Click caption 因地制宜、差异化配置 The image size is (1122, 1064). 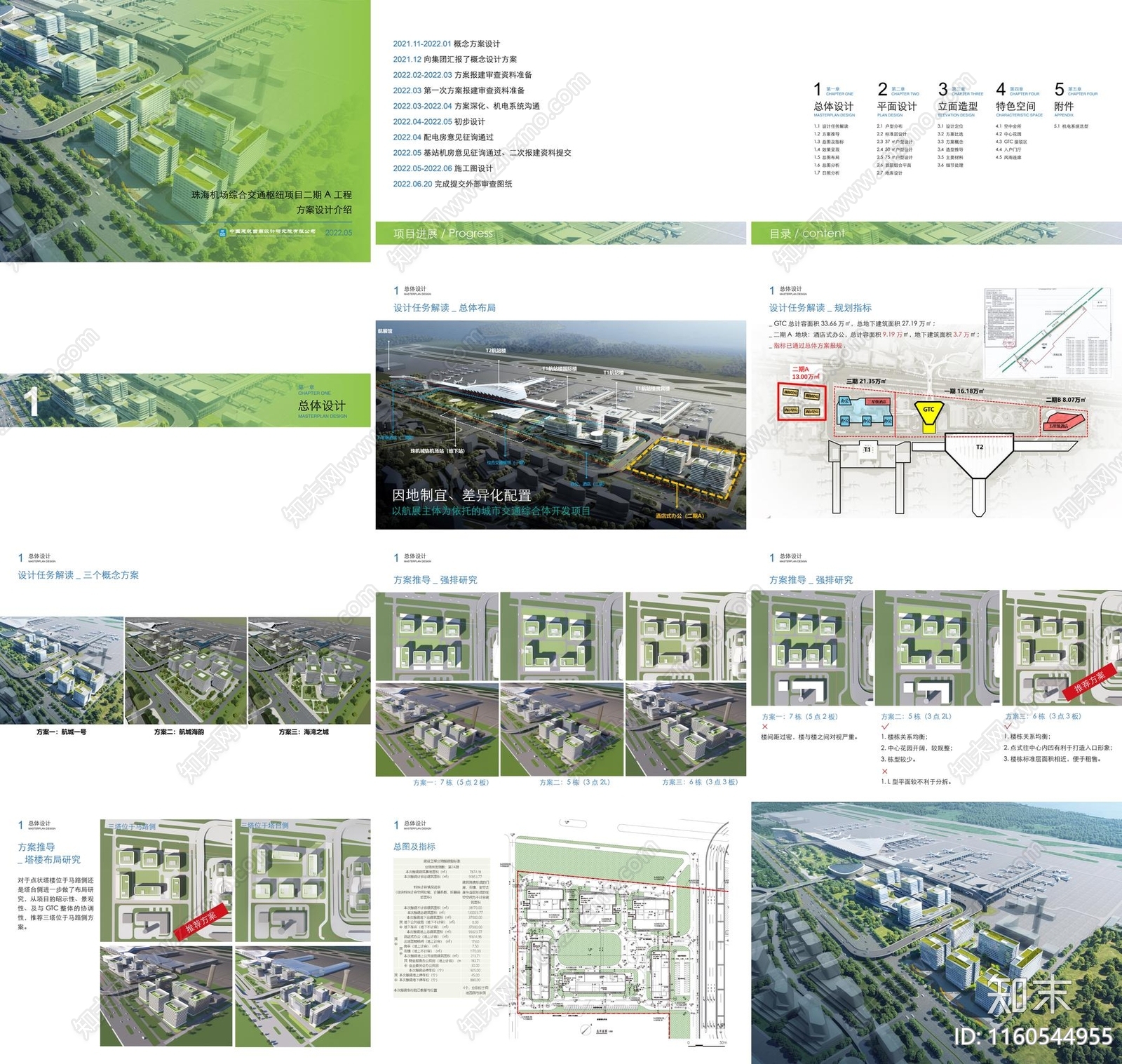tap(461, 495)
